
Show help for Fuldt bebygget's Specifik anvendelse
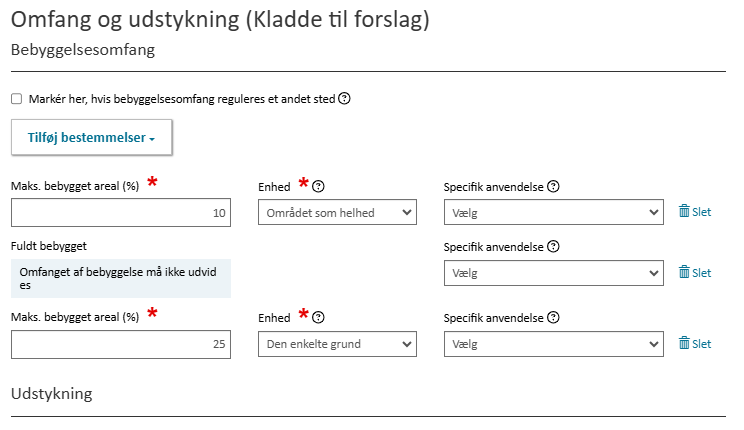coord(553,246)
